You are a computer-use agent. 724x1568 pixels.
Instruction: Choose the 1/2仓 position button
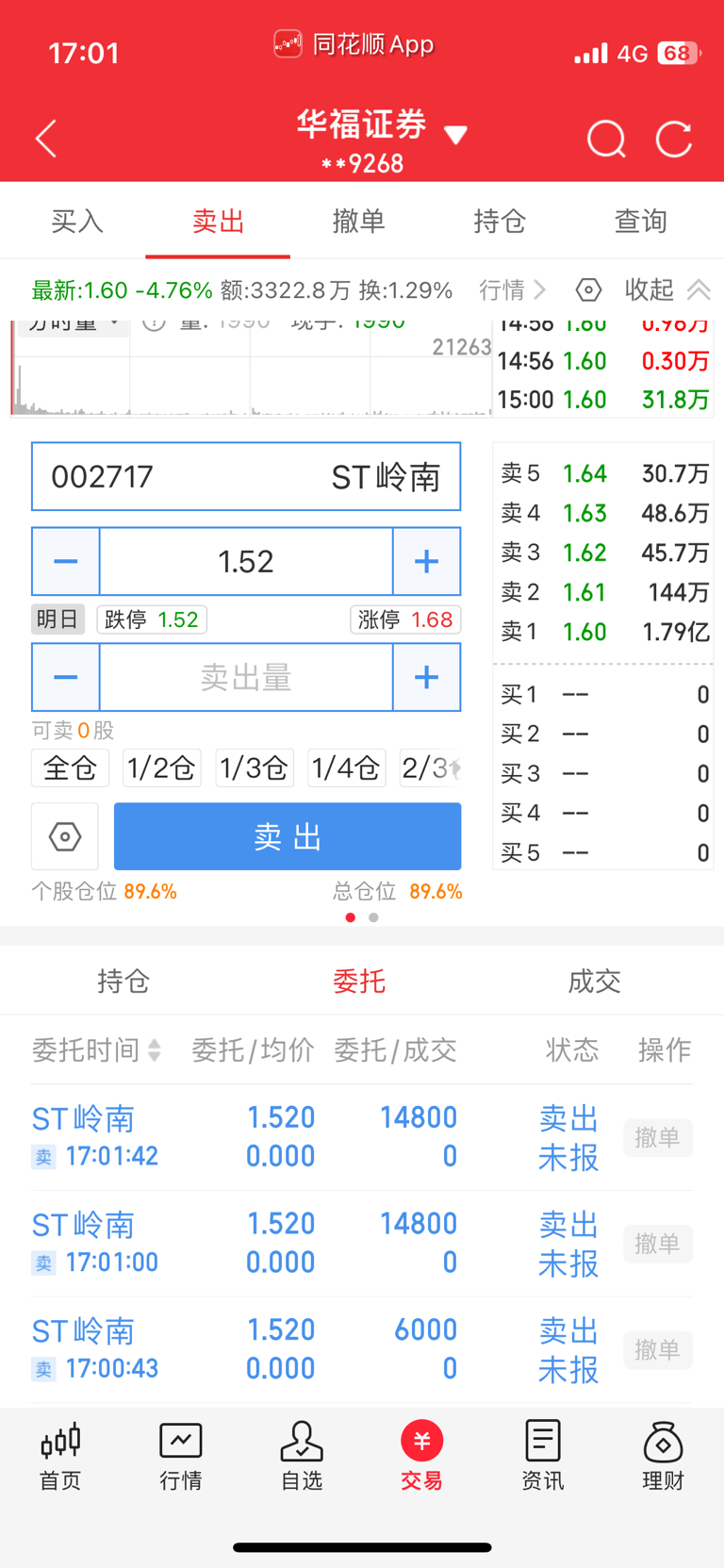(162, 768)
